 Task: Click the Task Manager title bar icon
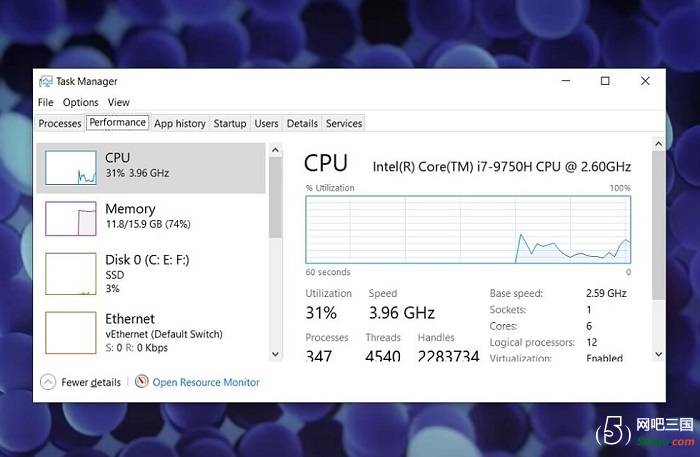click(x=46, y=81)
